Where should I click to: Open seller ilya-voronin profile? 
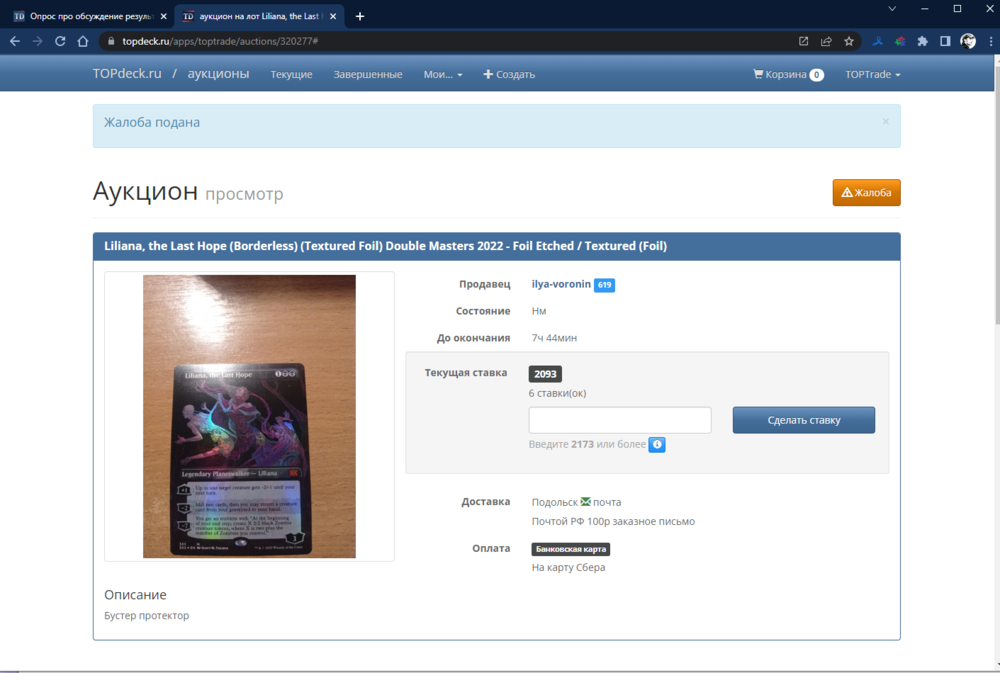point(560,285)
